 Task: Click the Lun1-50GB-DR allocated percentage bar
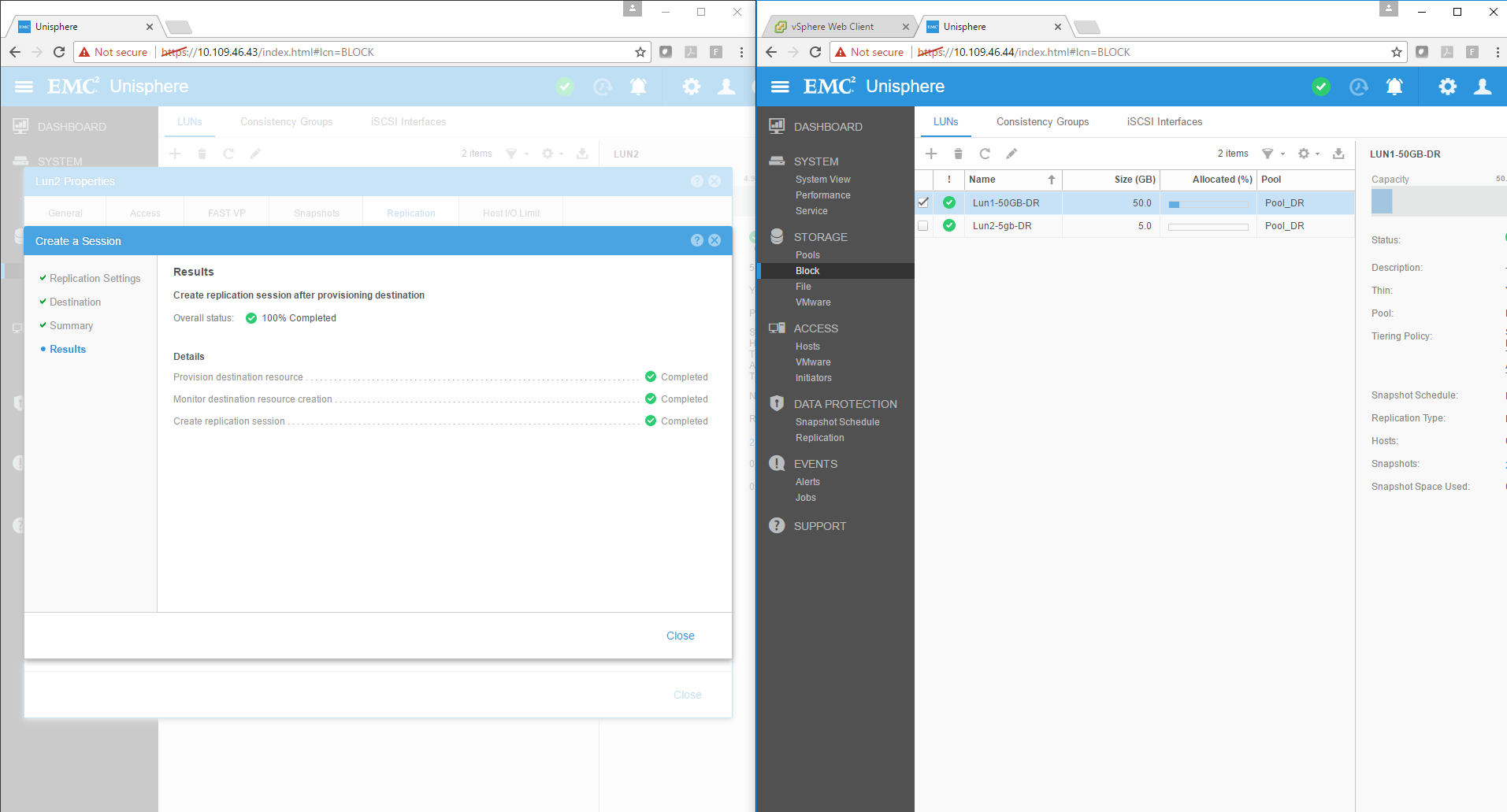(x=1208, y=204)
